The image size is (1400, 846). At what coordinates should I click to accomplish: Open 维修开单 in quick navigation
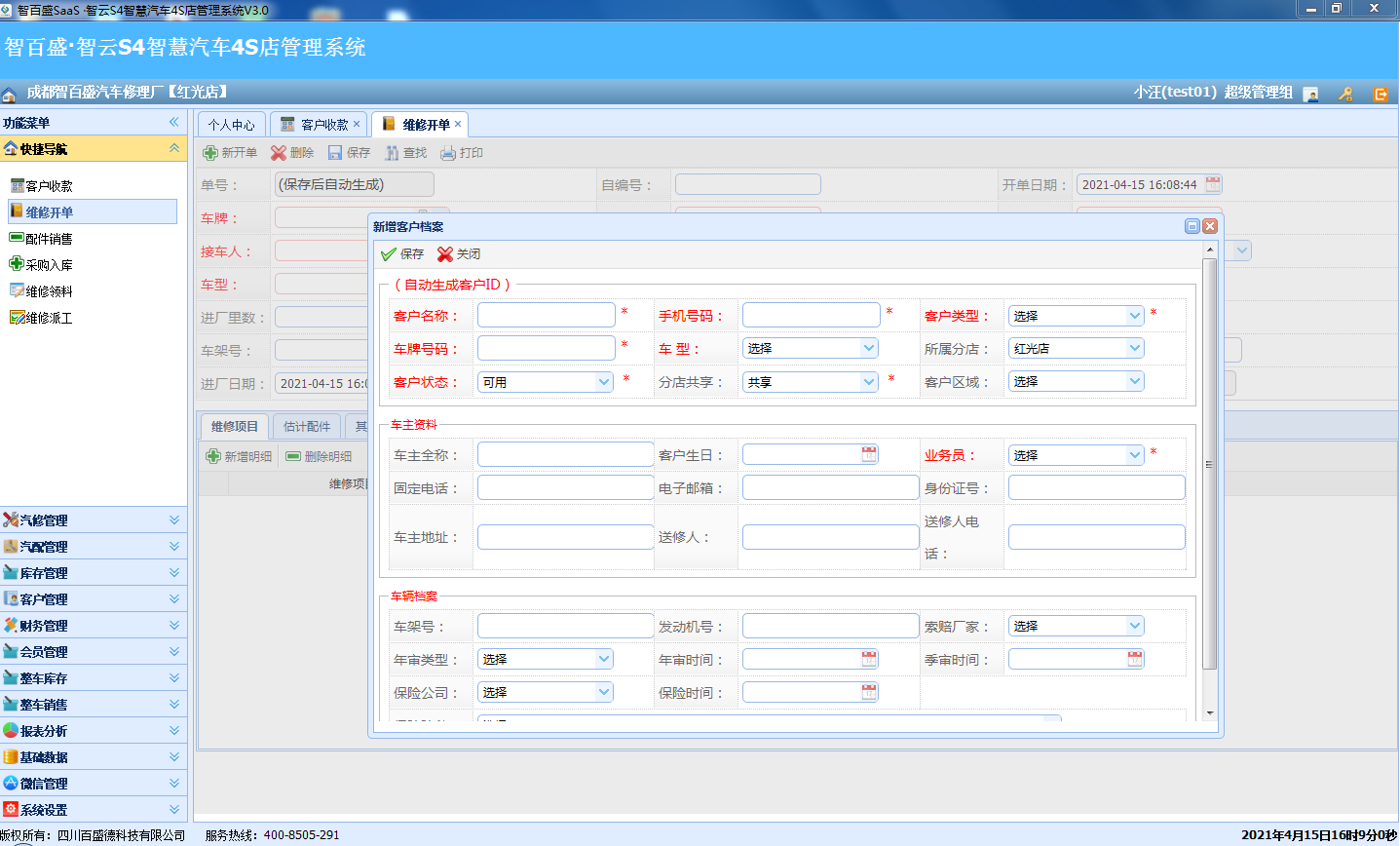93,212
